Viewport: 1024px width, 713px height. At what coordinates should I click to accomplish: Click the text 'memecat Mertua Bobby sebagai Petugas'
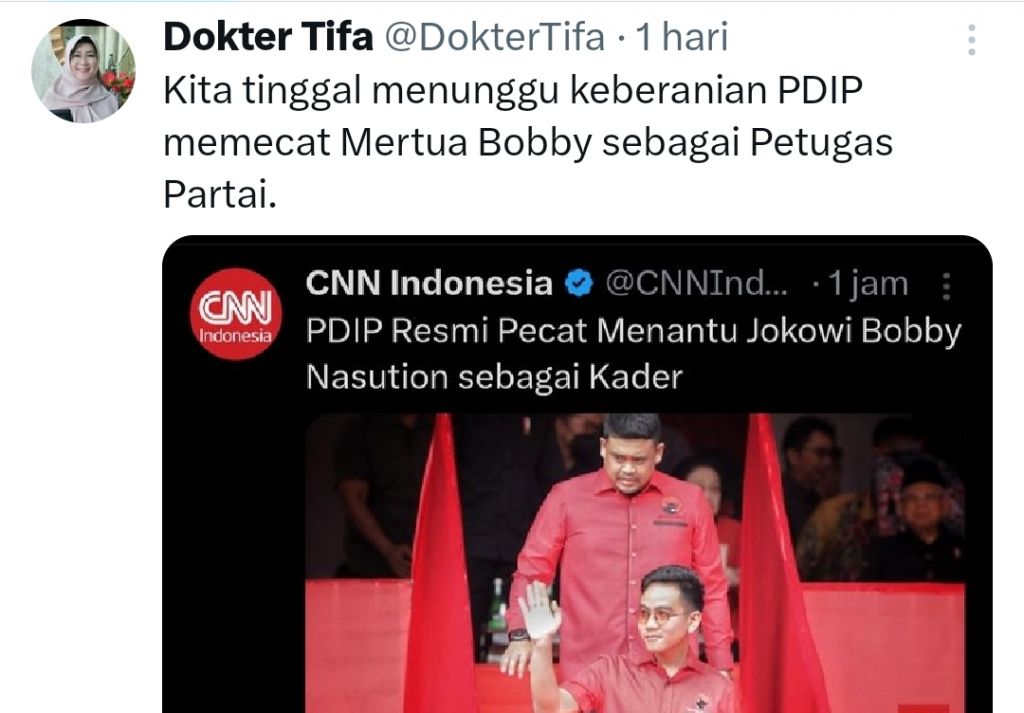pyautogui.click(x=528, y=142)
